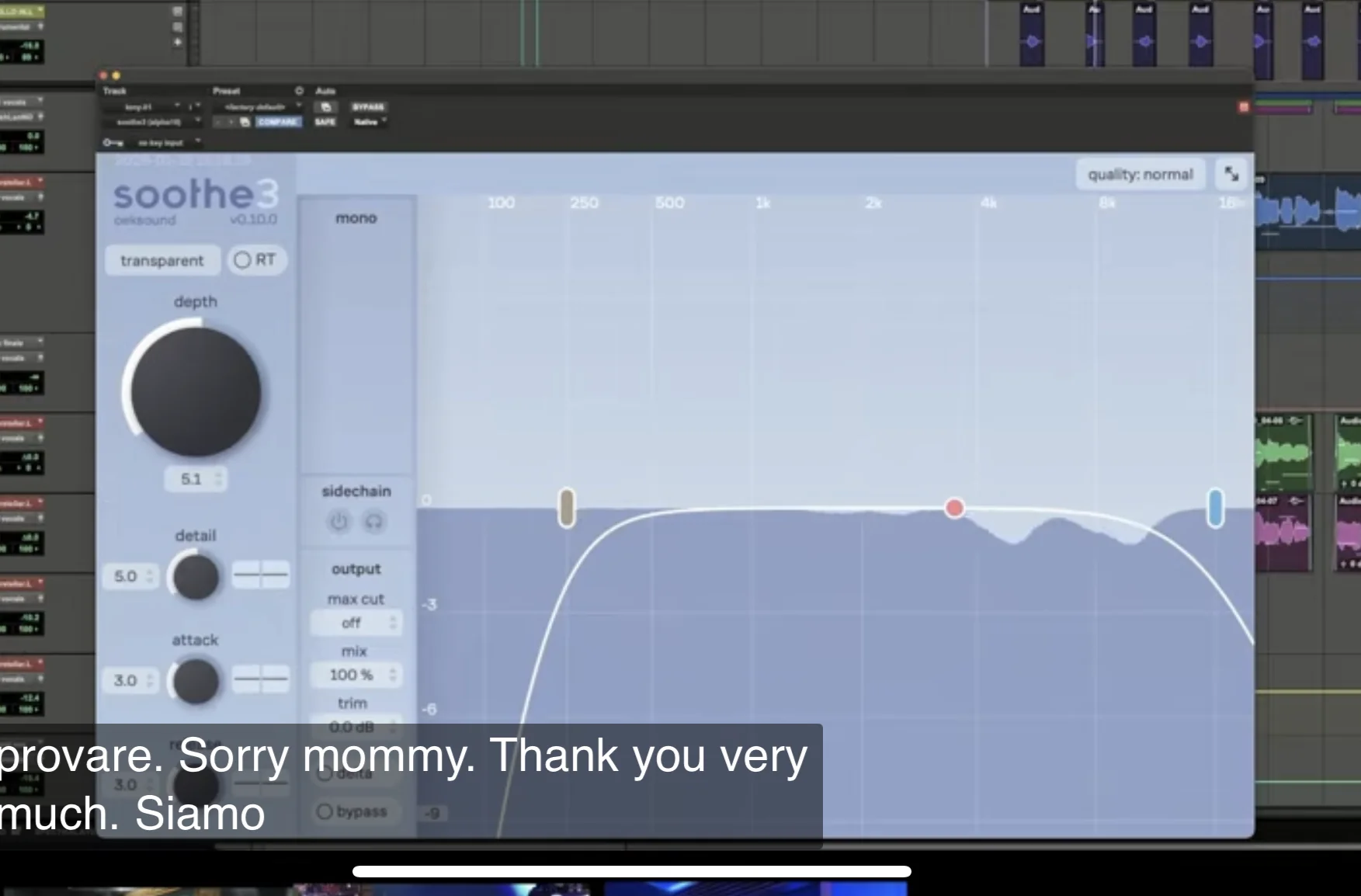This screenshot has height=896, width=1361.
Task: Click the detail value 5.0 field
Action: click(130, 576)
